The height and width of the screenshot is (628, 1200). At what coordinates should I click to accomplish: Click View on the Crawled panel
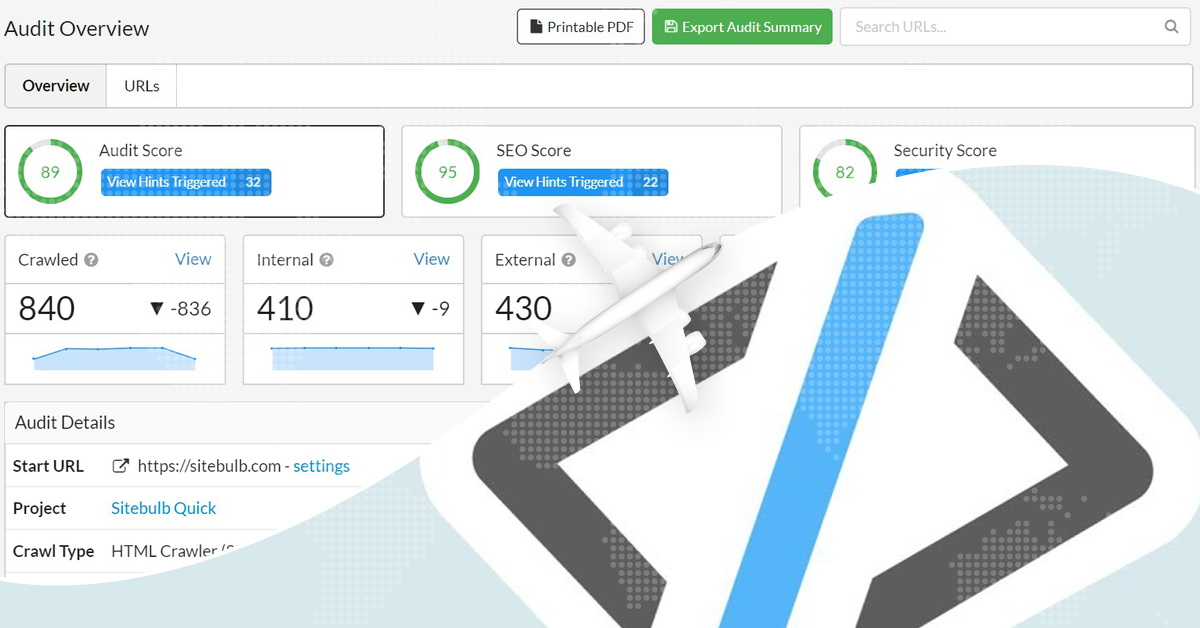click(194, 259)
